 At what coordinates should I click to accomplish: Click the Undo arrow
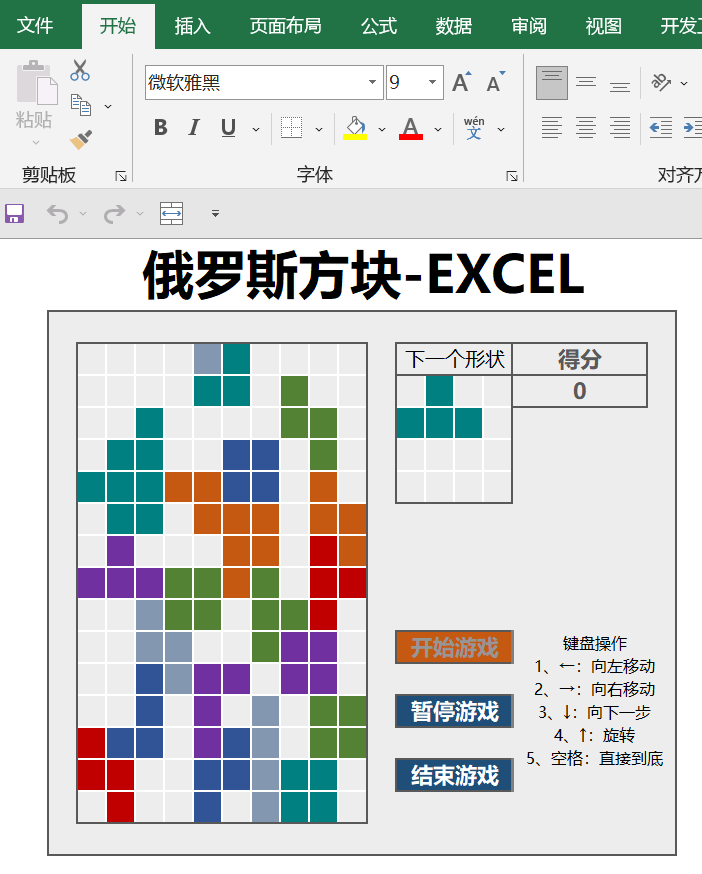point(57,213)
